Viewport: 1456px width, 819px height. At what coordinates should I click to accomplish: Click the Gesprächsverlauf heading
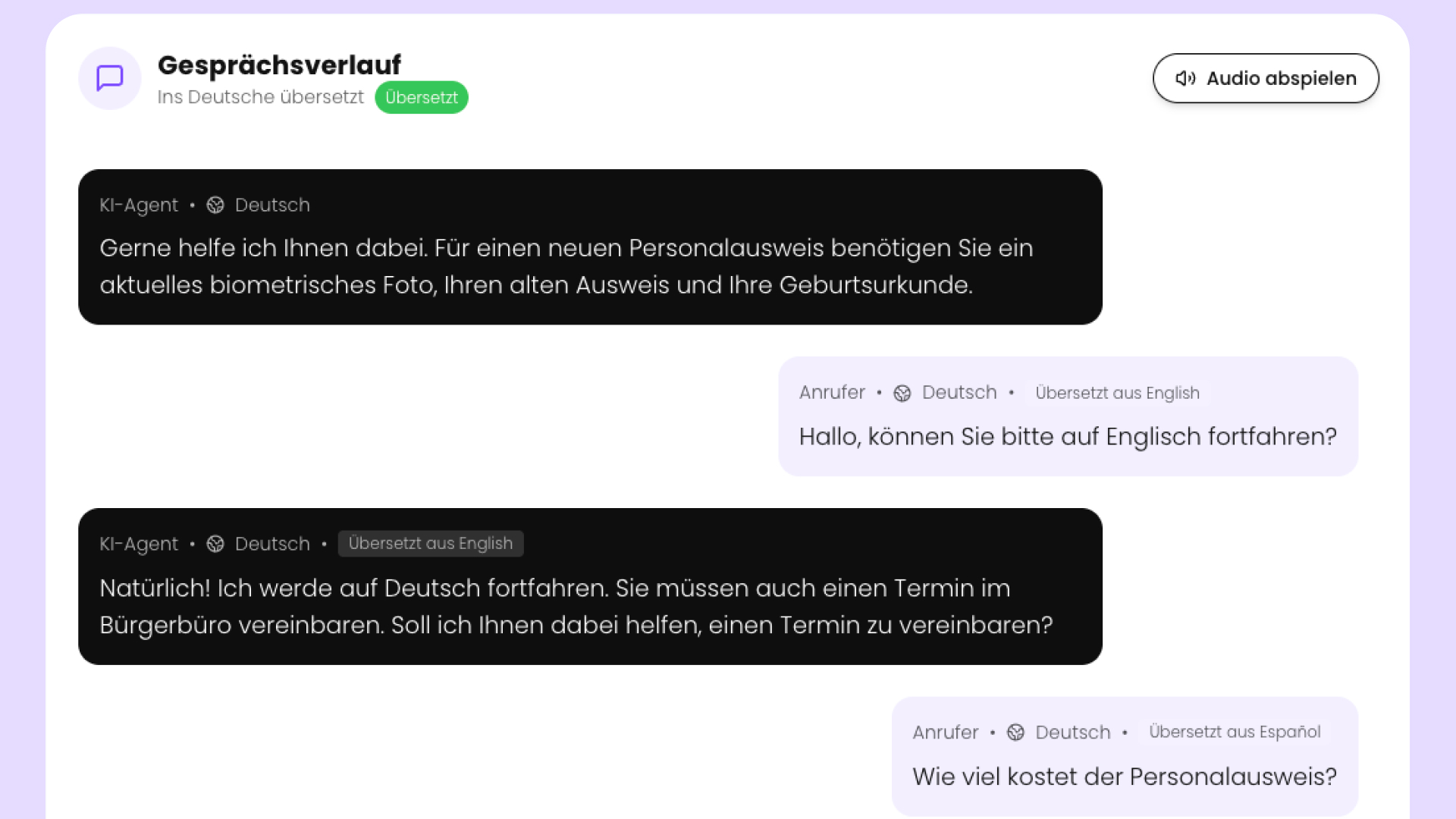tap(279, 64)
